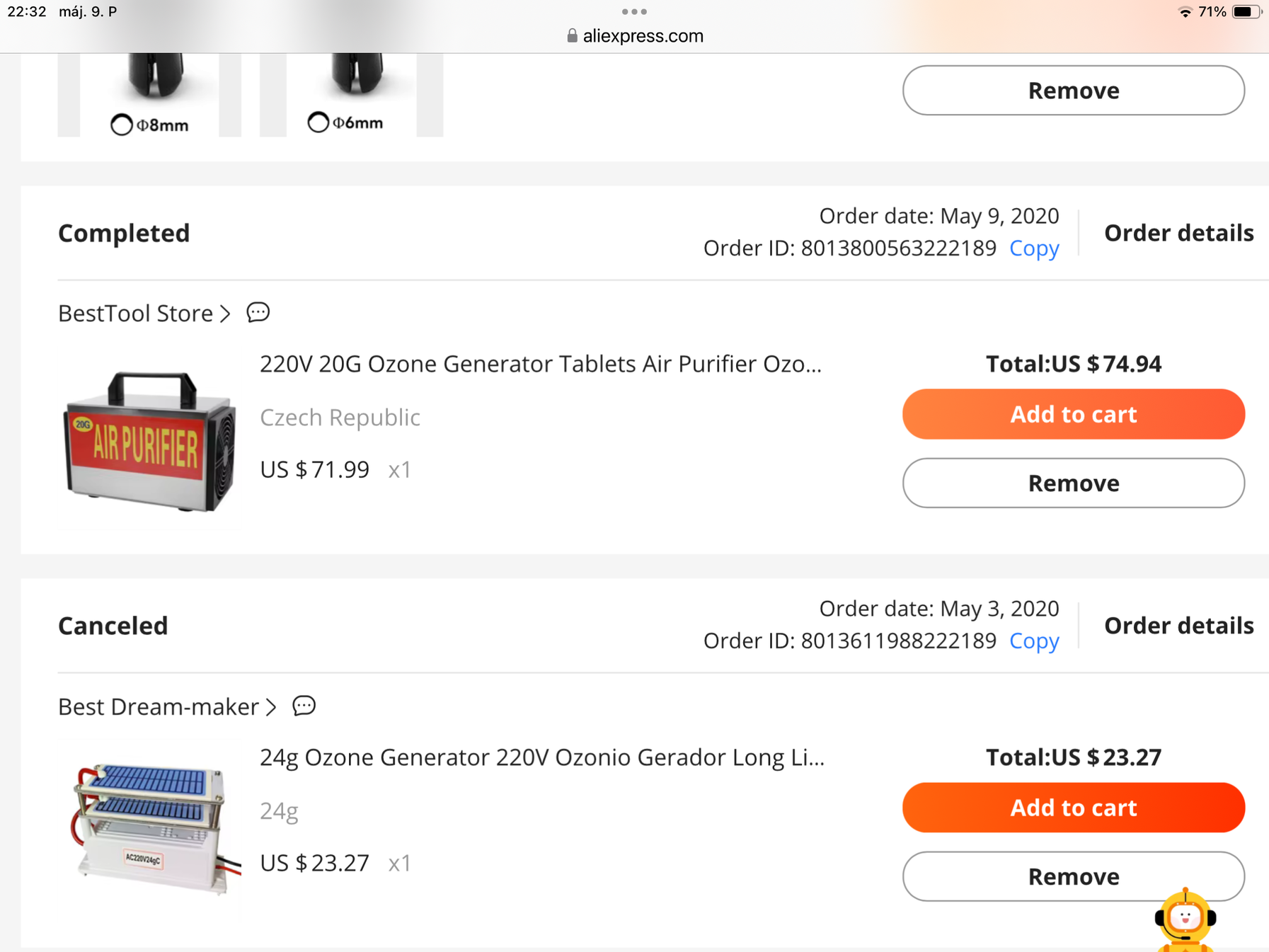Open chat with BestTool Store seller
Screen dimensions: 1269x952
pos(258,312)
